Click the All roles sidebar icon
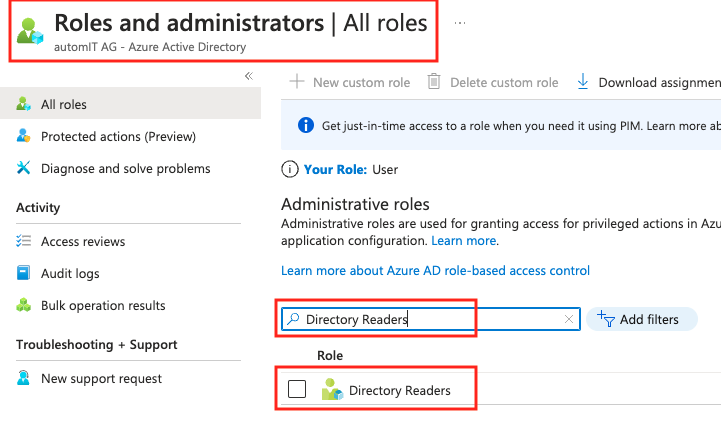This screenshot has height=428, width=721. coord(24,104)
